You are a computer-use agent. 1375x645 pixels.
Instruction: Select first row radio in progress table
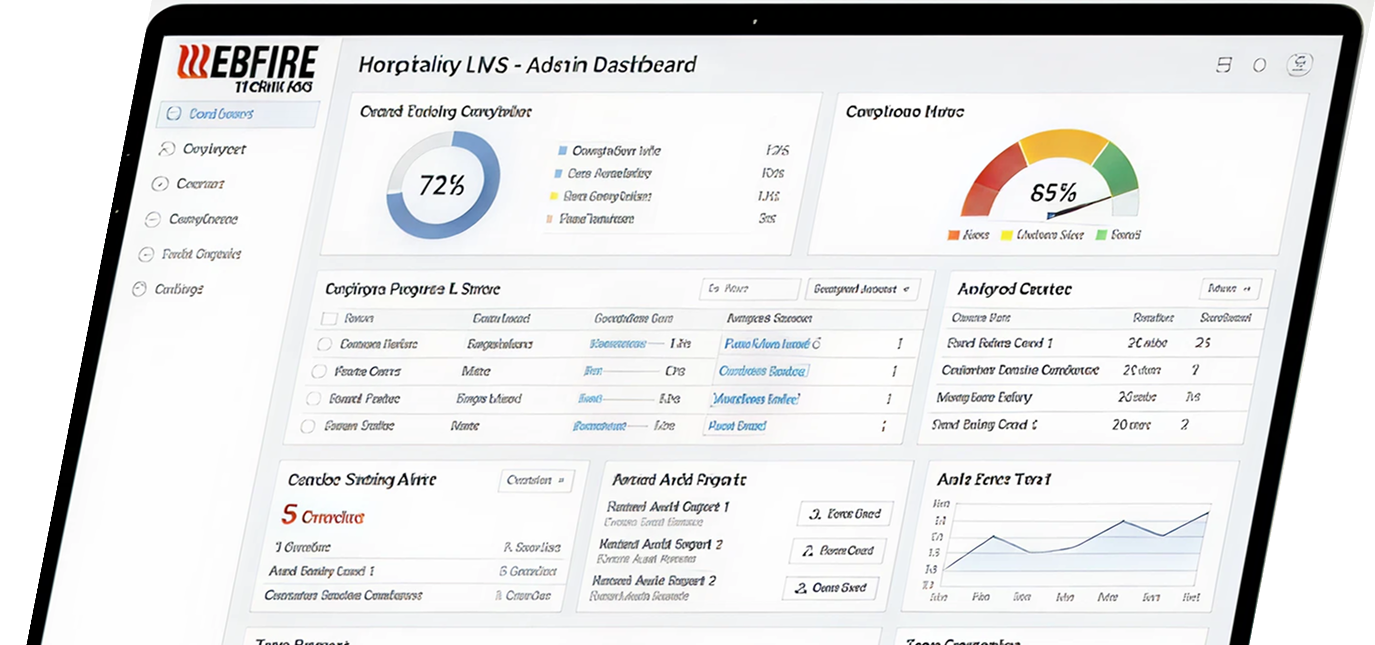click(323, 344)
